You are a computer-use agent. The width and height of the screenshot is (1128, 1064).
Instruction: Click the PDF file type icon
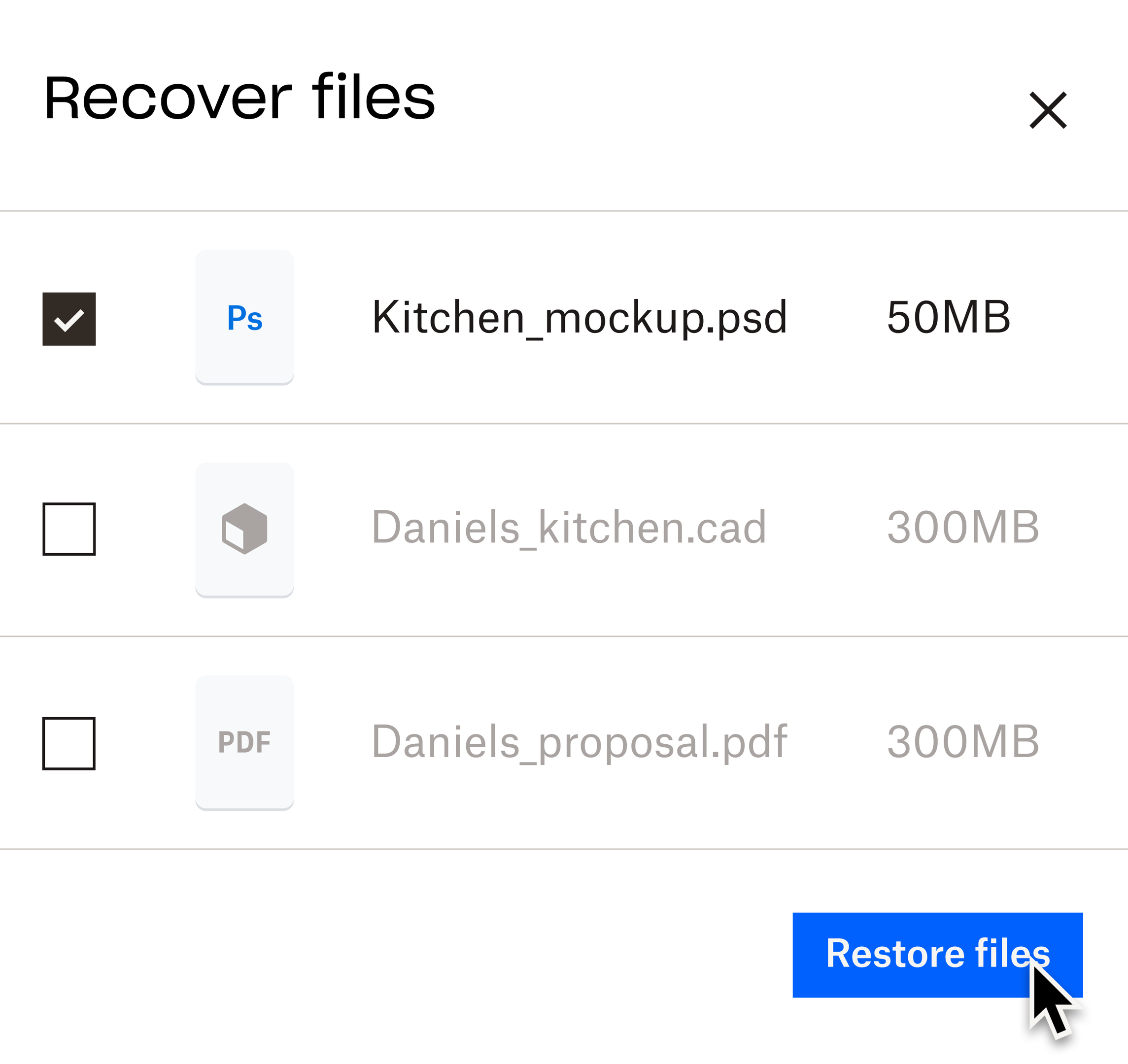point(244,745)
